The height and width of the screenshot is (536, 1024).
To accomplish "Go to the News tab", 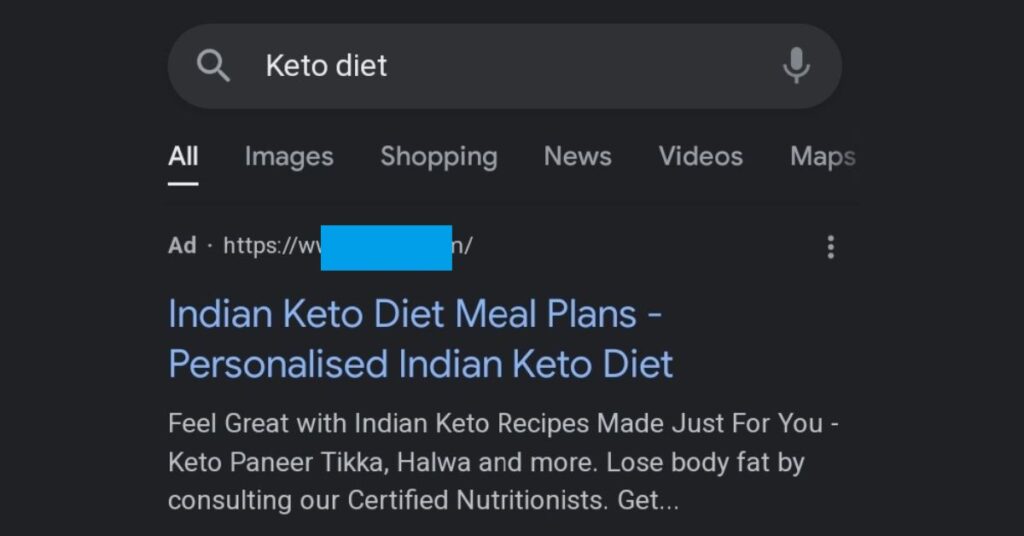I will tap(577, 157).
